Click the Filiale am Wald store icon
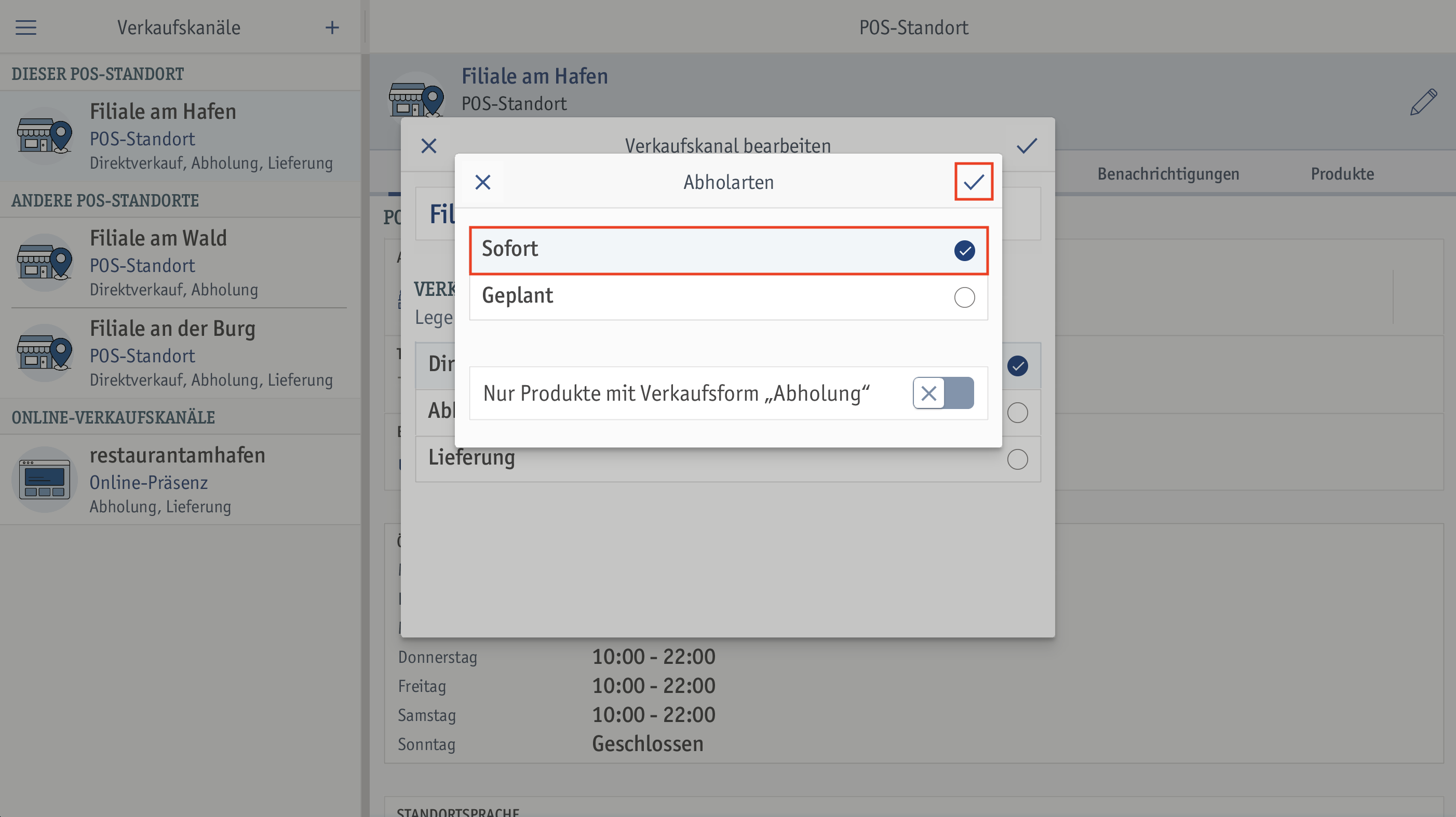Viewport: 1456px width, 817px height. click(45, 263)
